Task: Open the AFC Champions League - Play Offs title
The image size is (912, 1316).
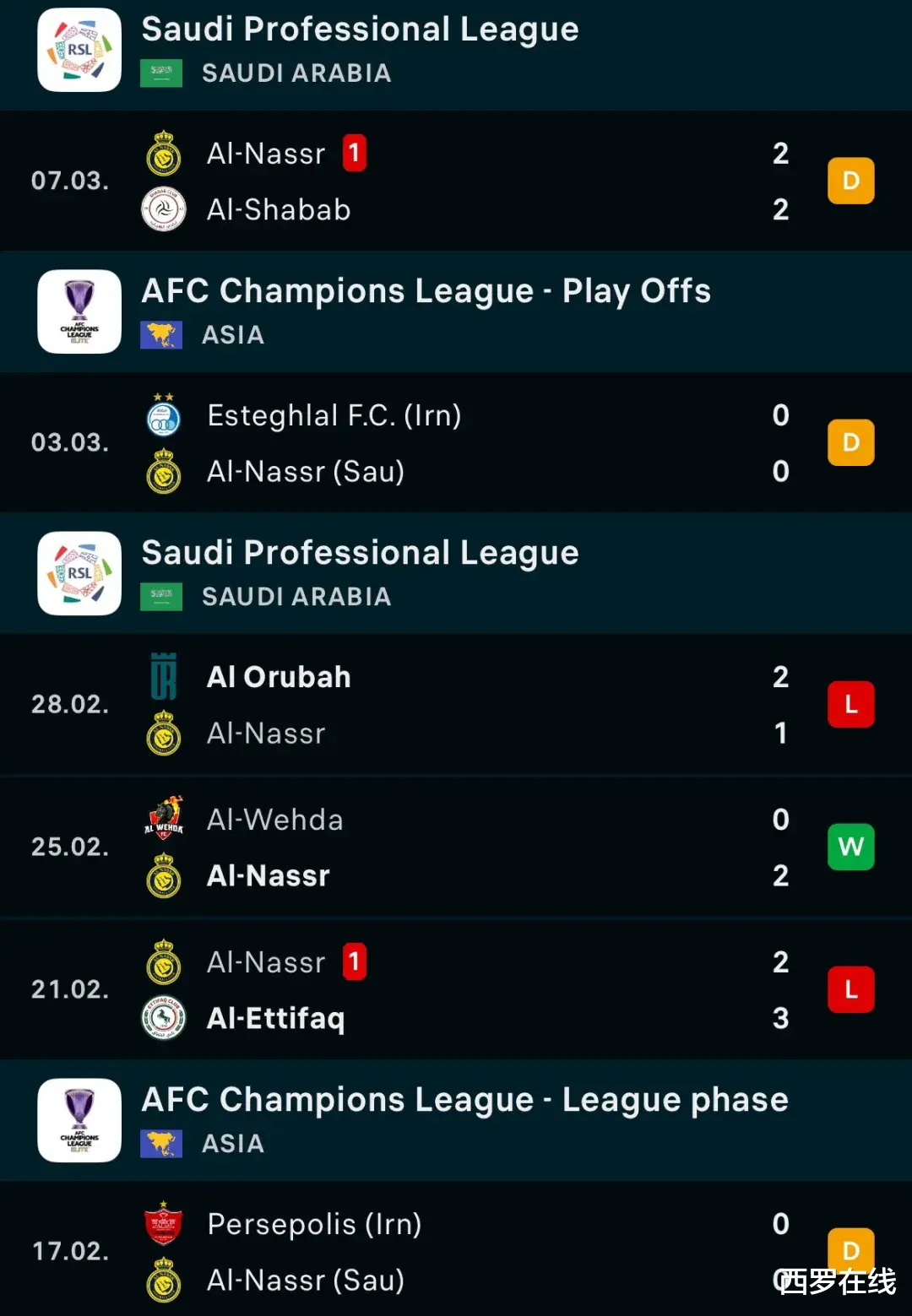Action: tap(426, 291)
